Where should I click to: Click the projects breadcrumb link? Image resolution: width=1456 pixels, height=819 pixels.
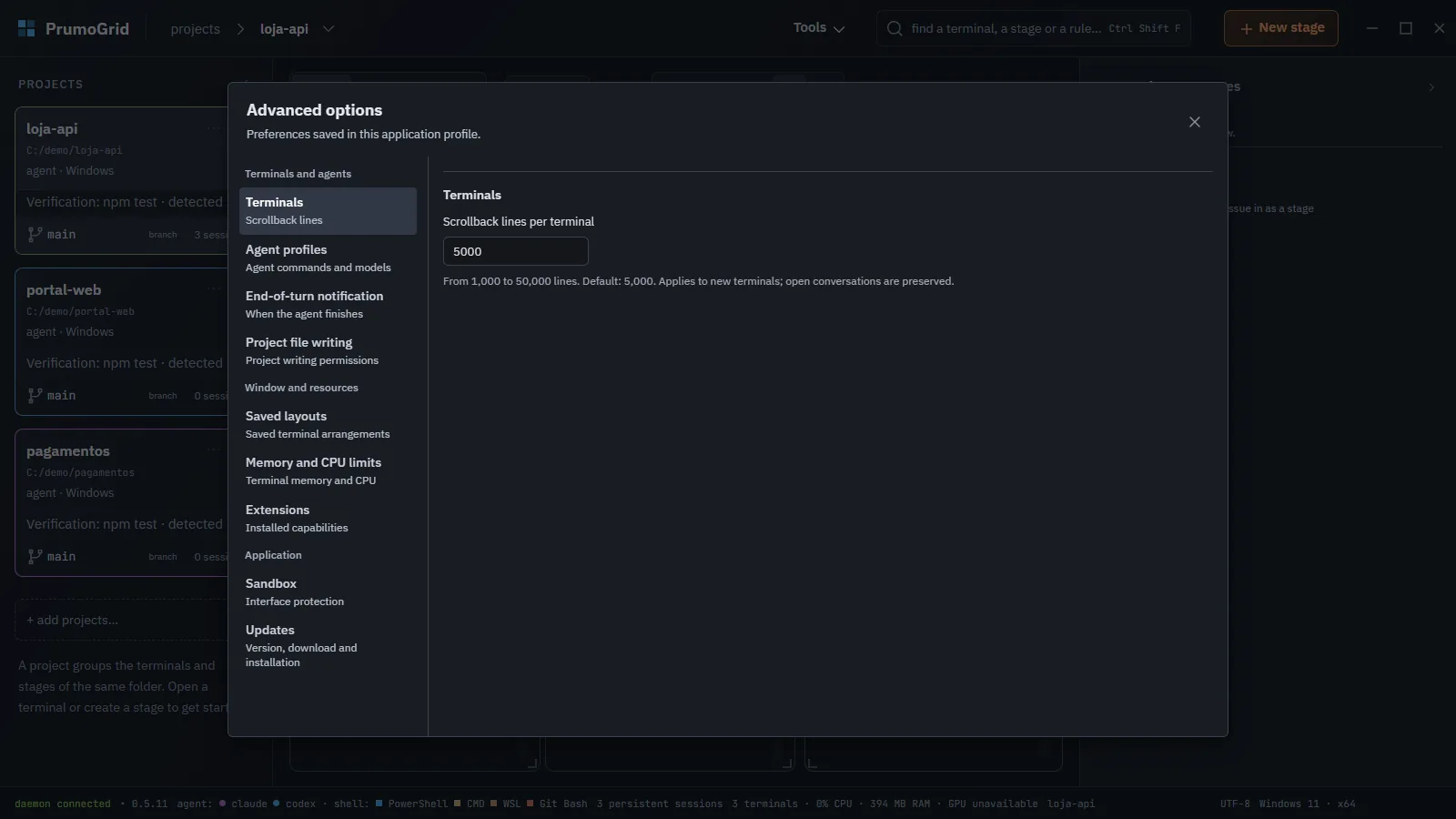pyautogui.click(x=196, y=29)
